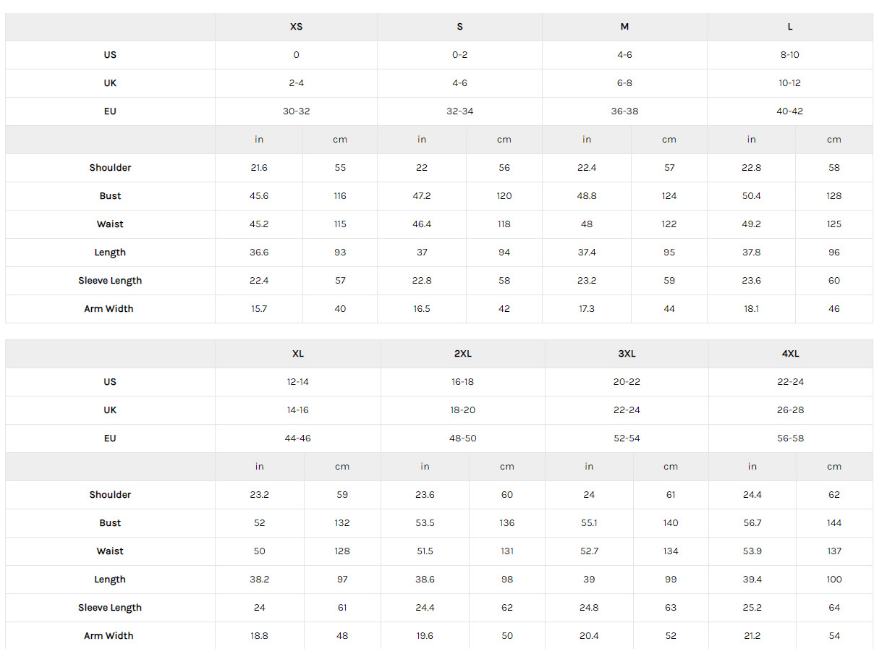Screen dimensions: 884x664
Task: Select the XL waist value 128
Action: [x=342, y=551]
